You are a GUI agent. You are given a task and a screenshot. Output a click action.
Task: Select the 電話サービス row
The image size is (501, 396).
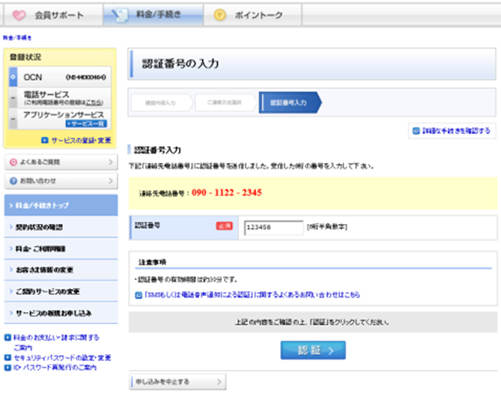point(60,98)
